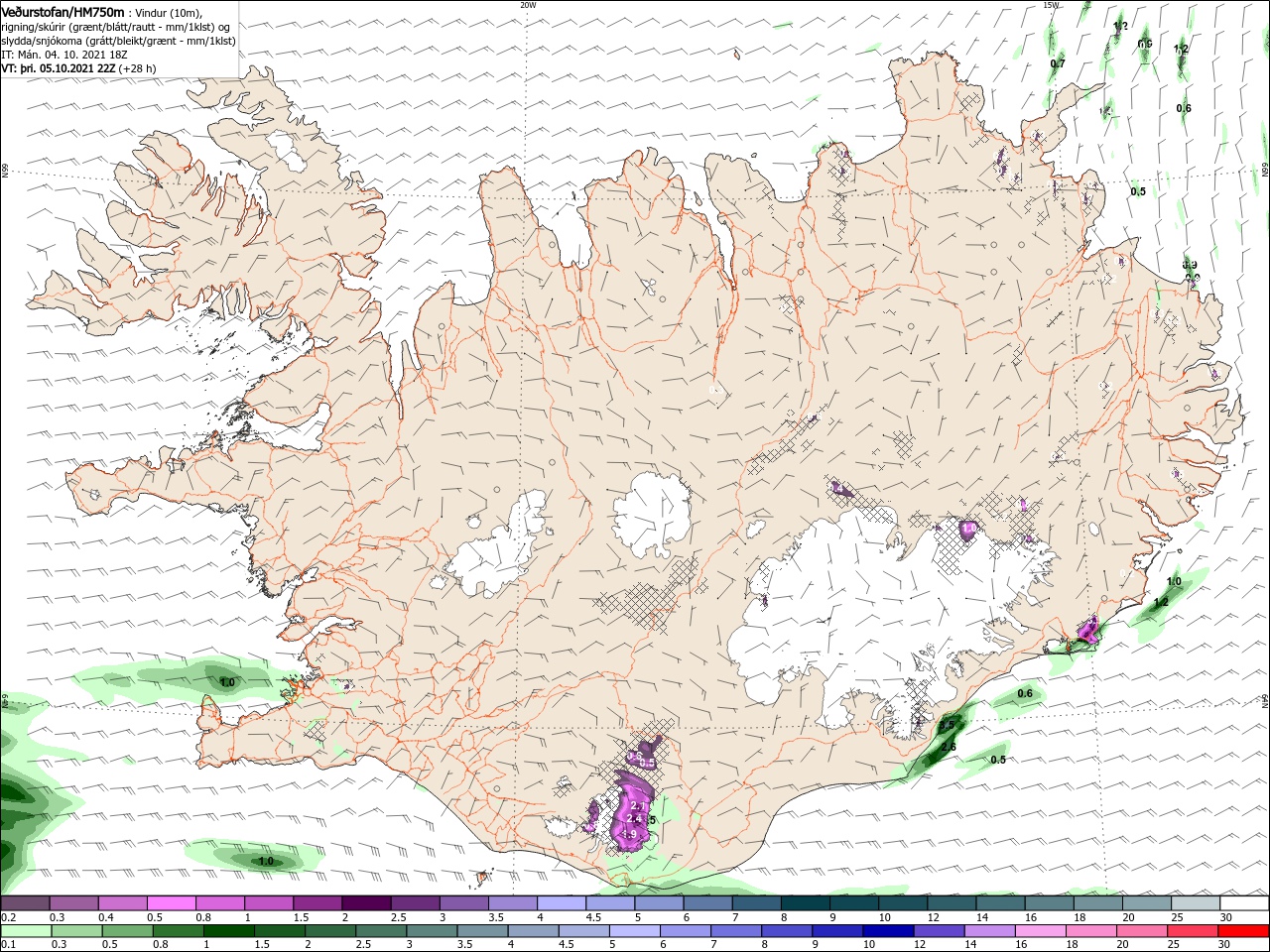This screenshot has height=952, width=1270.
Task: Click dark teal 8–9 swatch, upper legend row
Action: pyautogui.click(x=805, y=903)
